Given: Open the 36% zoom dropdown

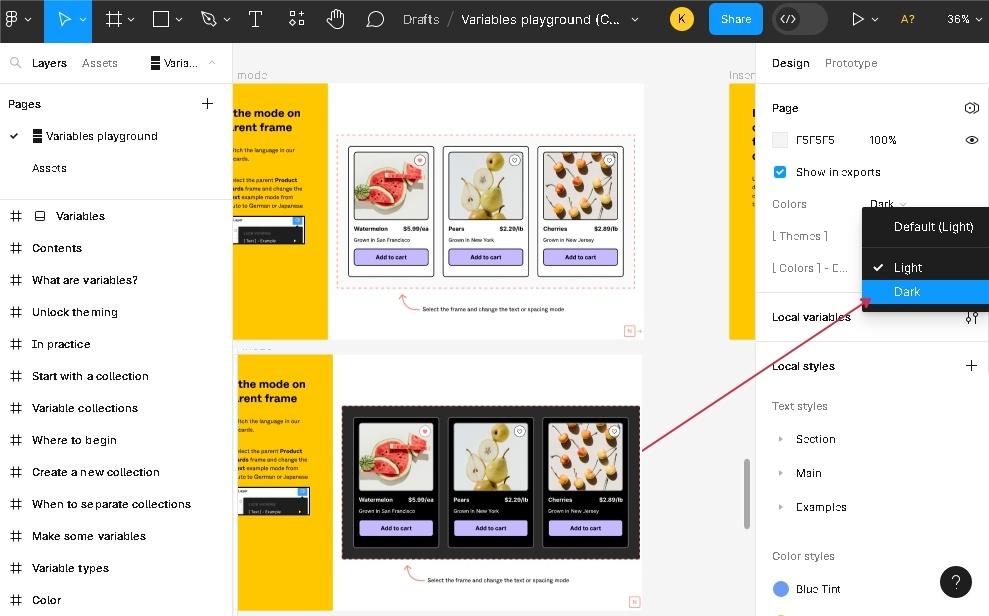Looking at the screenshot, I should pyautogui.click(x=962, y=19).
